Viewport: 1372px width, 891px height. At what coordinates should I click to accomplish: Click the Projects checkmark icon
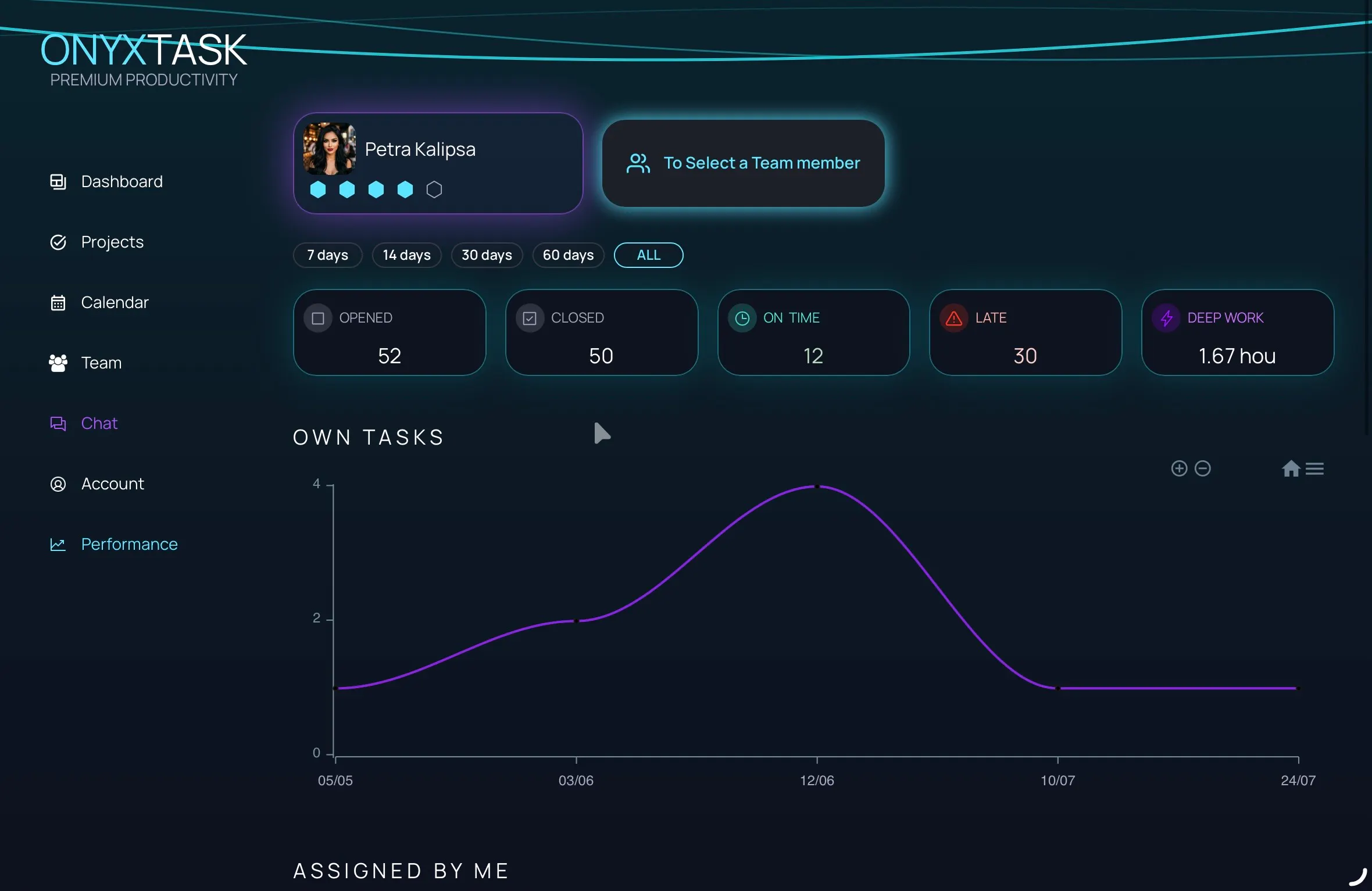tap(58, 242)
